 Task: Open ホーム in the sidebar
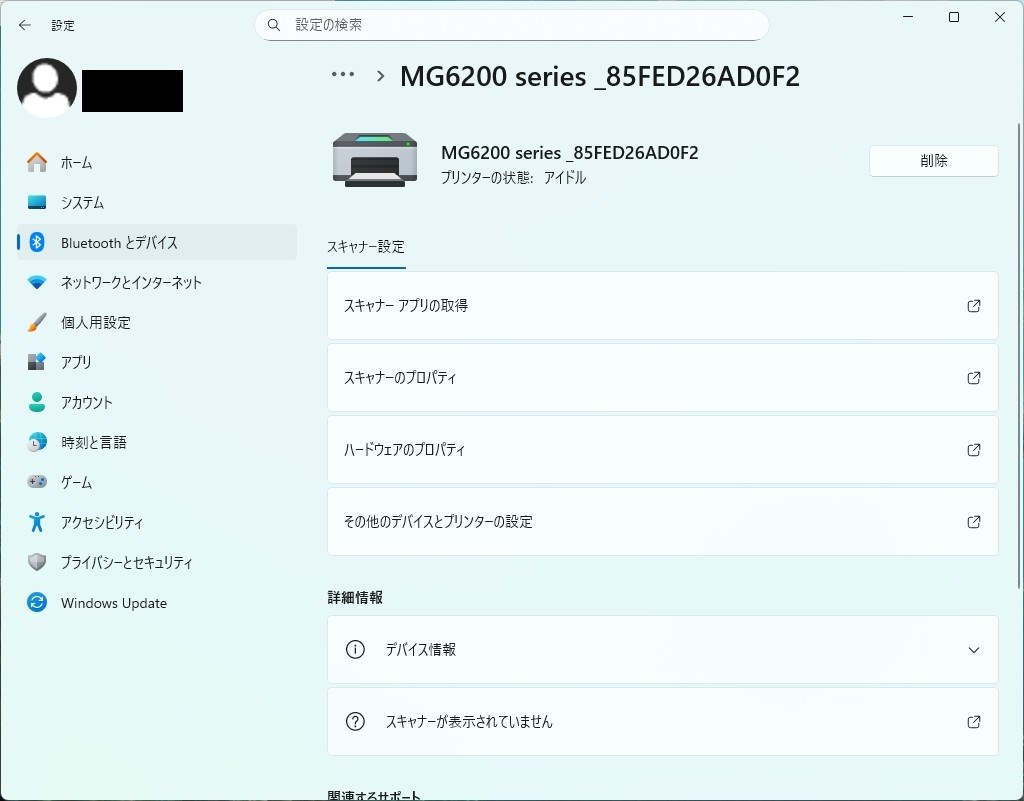click(x=157, y=163)
